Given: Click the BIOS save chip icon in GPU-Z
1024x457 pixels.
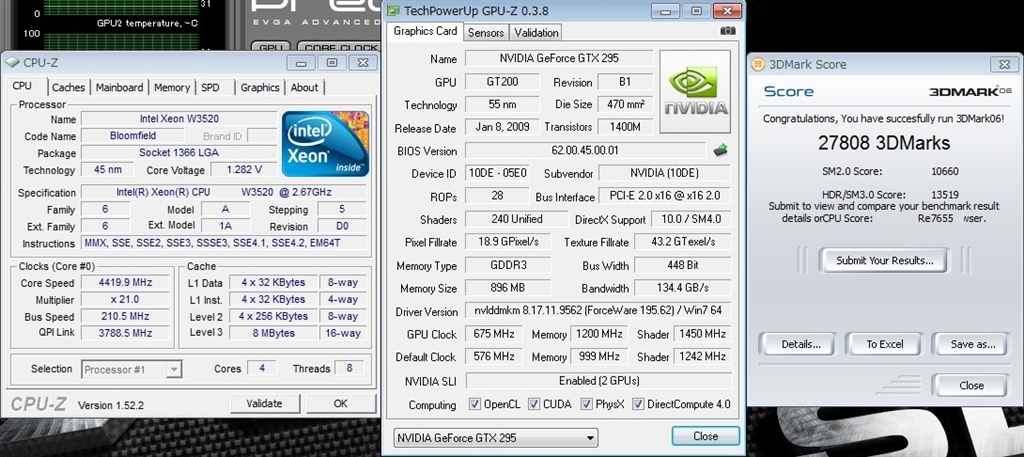Looking at the screenshot, I should 721,150.
